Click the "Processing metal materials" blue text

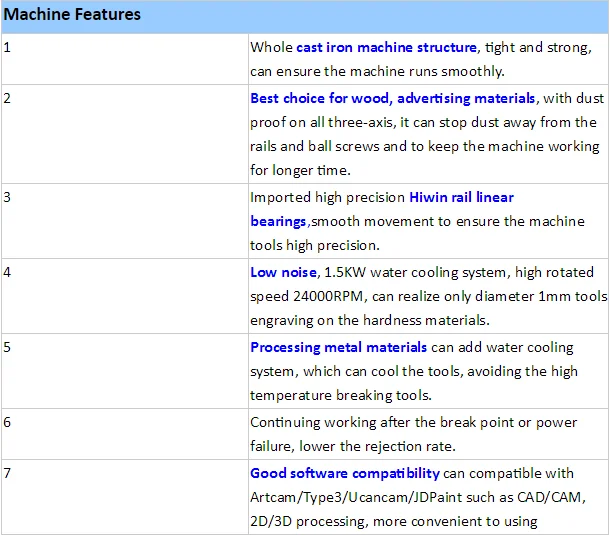point(338,347)
